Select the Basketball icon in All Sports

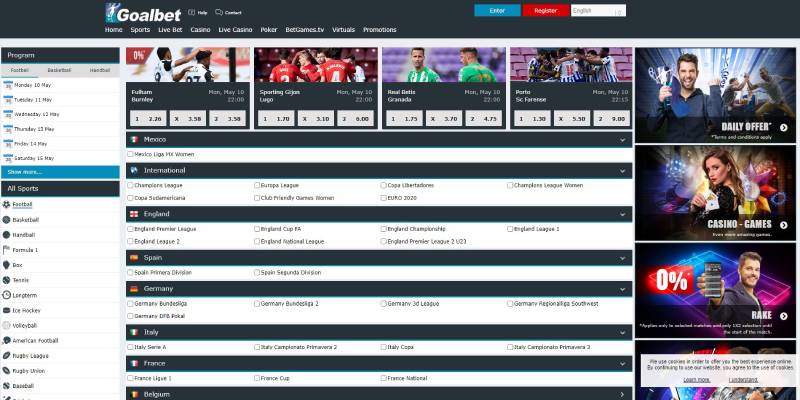click(x=6, y=220)
